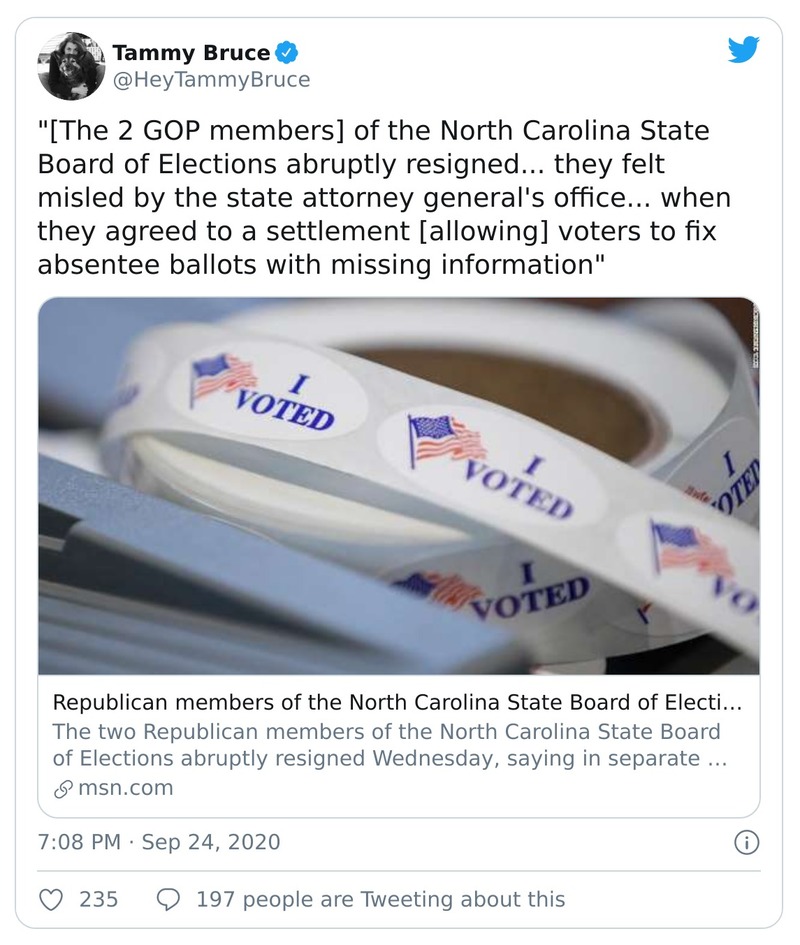Click the reply speech bubble icon
800x945 pixels.
coord(170,899)
